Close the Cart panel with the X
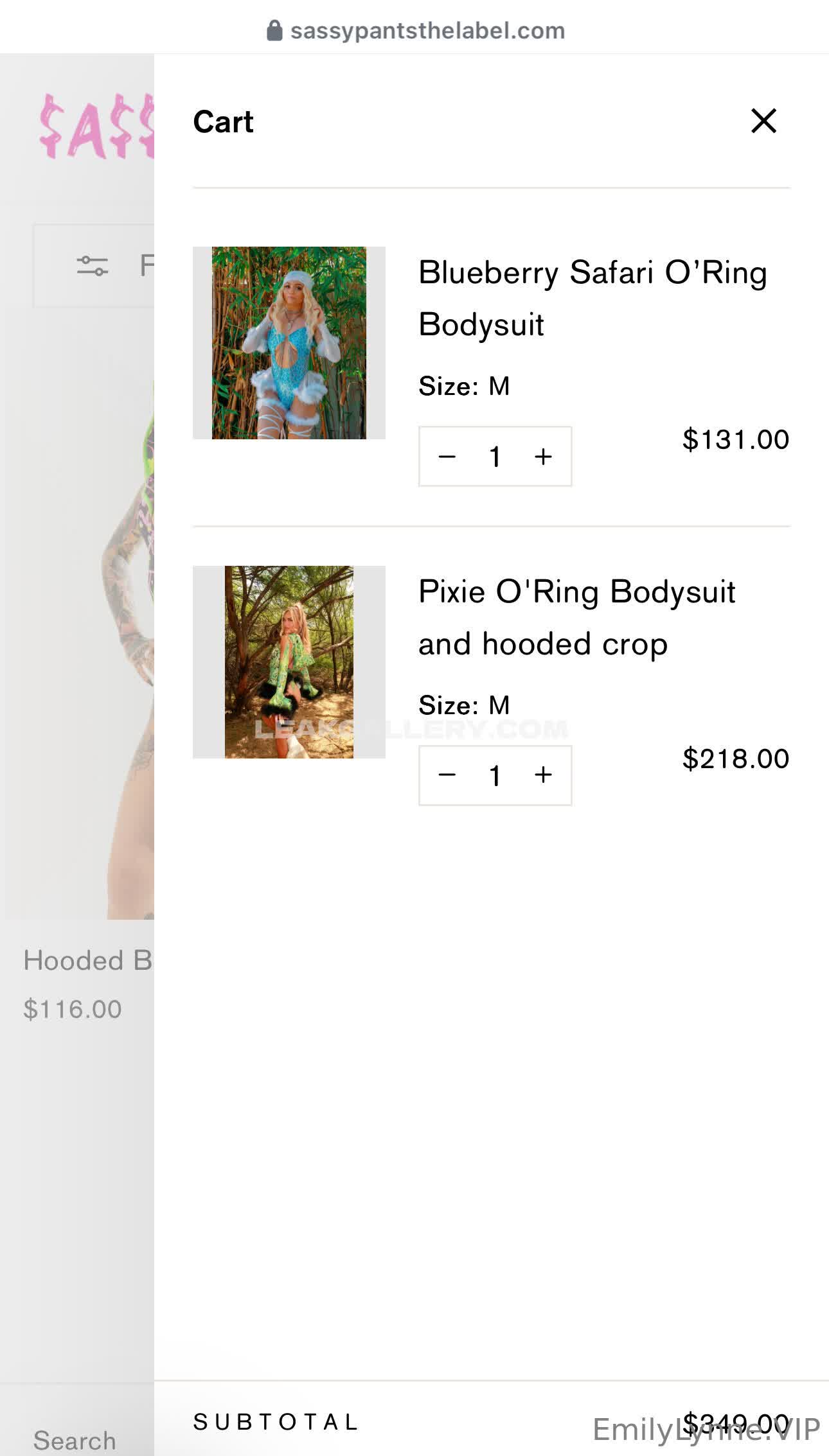Screen dimensions: 829x1456 pos(763,121)
